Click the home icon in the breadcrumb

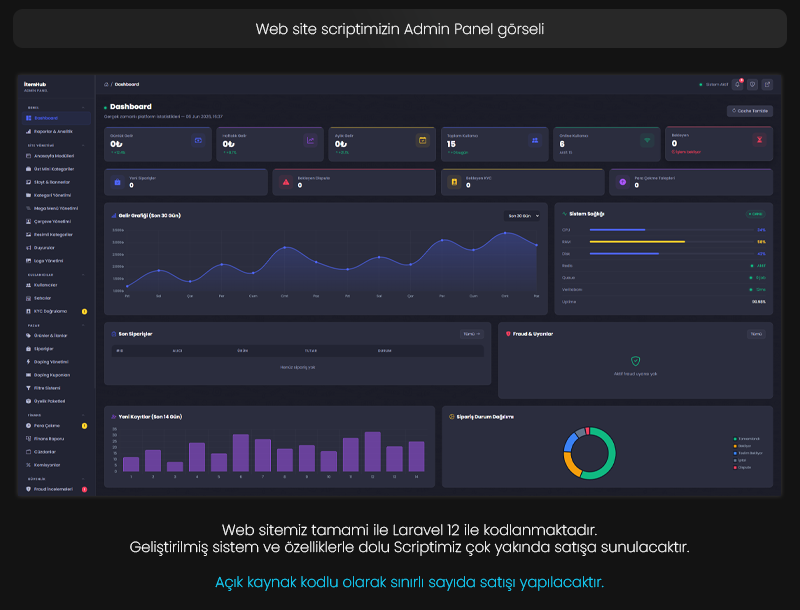point(106,85)
